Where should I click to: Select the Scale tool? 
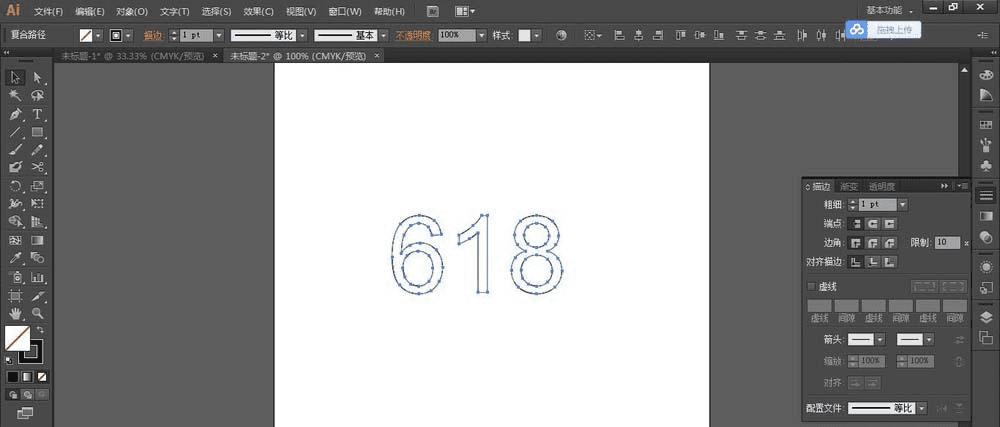click(38, 186)
